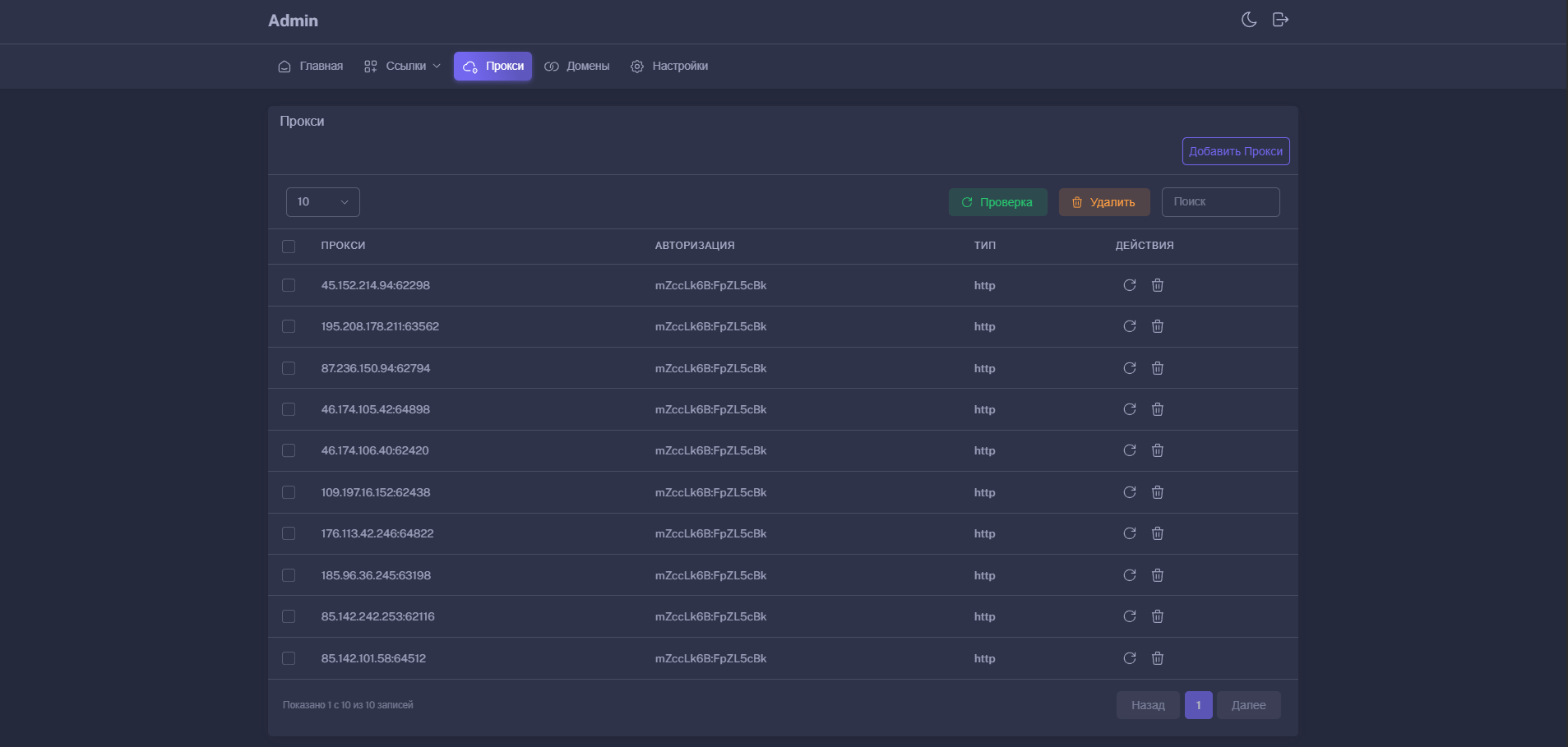Sort by the АВТОРИЗАЦИЯ column header
This screenshot has height=747, width=1568.
[695, 246]
